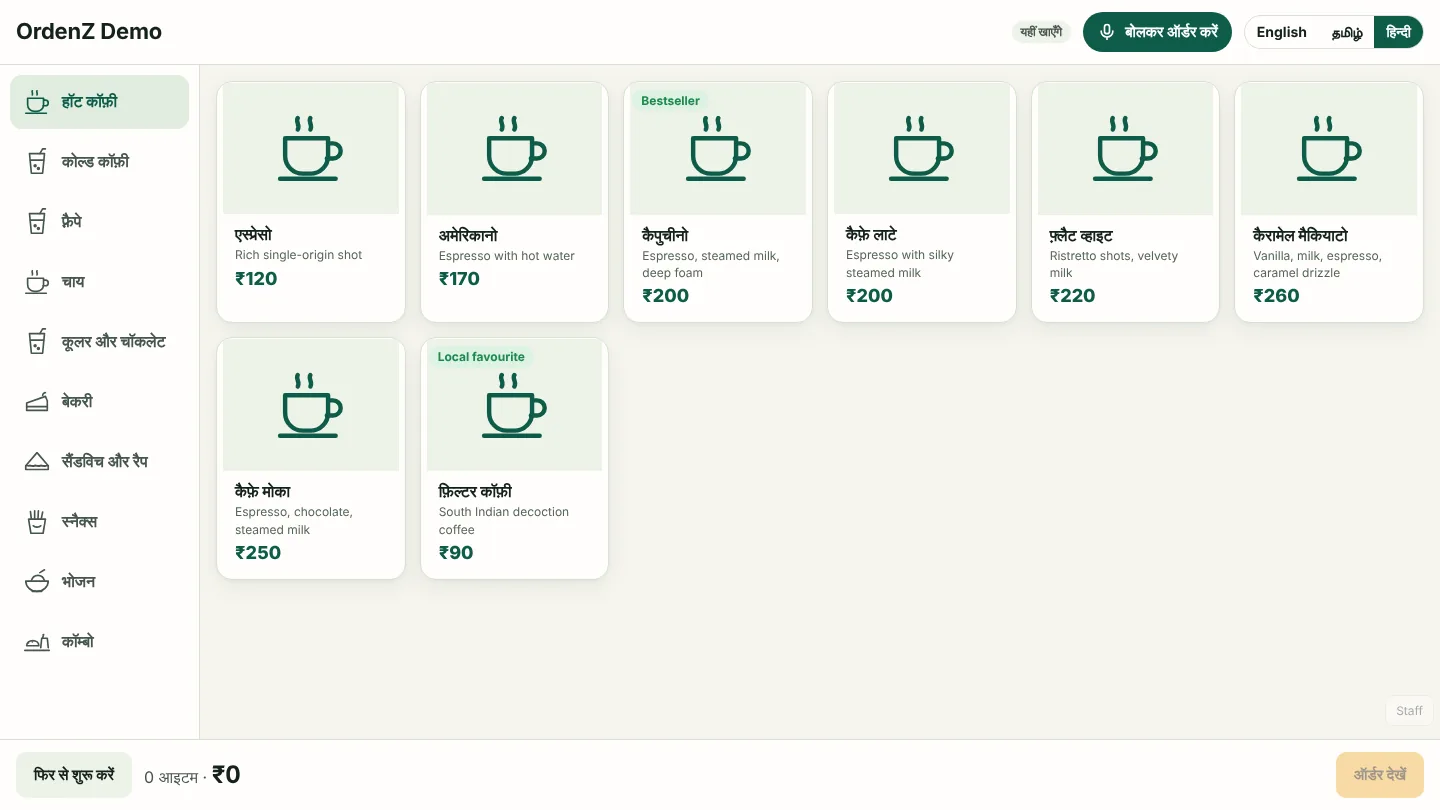Click फिर से शुरू करें button
Viewport: 1440px width, 810px height.
pyautogui.click(x=74, y=775)
